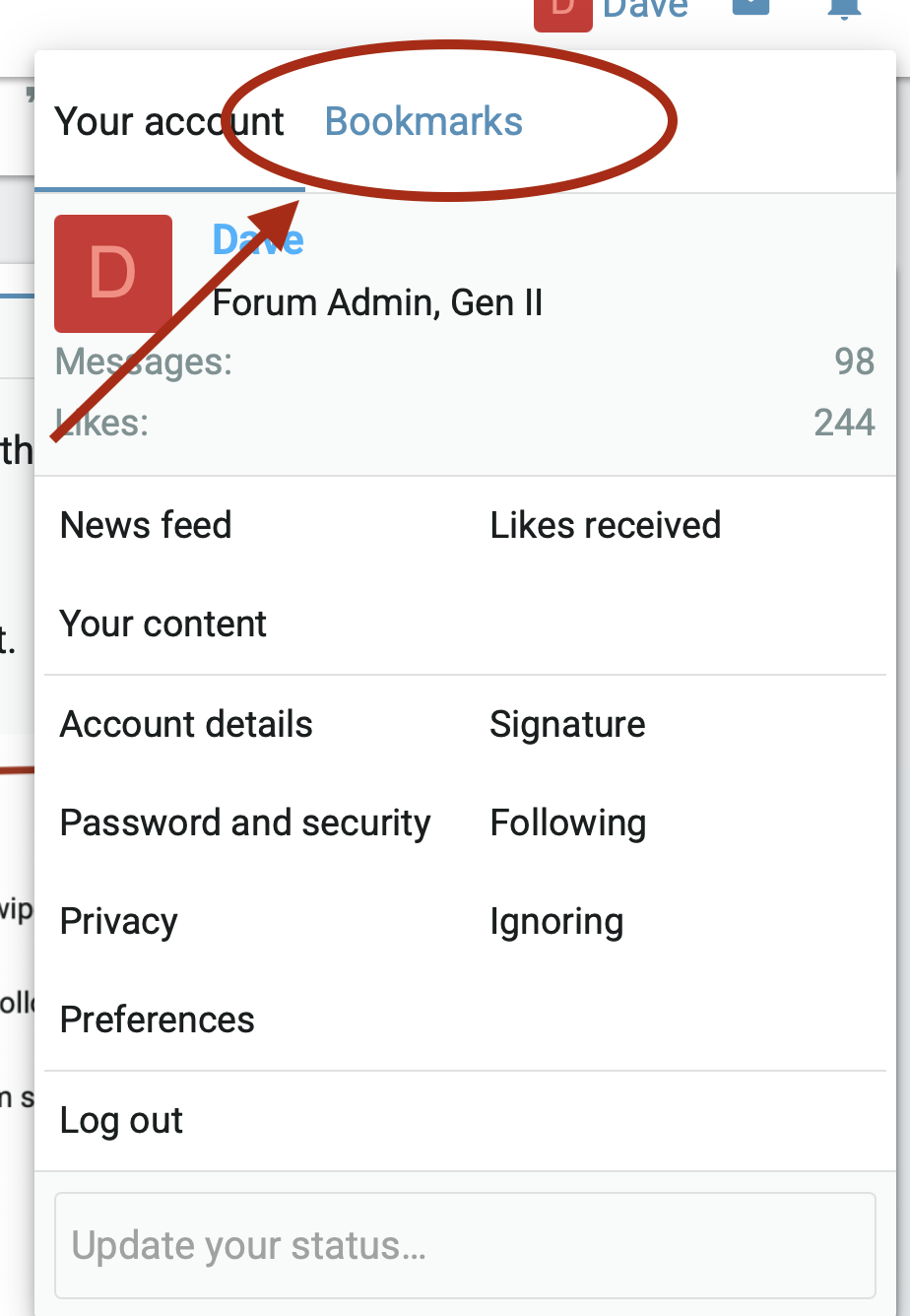Open Account details
The image size is (910, 1316).
(x=186, y=724)
